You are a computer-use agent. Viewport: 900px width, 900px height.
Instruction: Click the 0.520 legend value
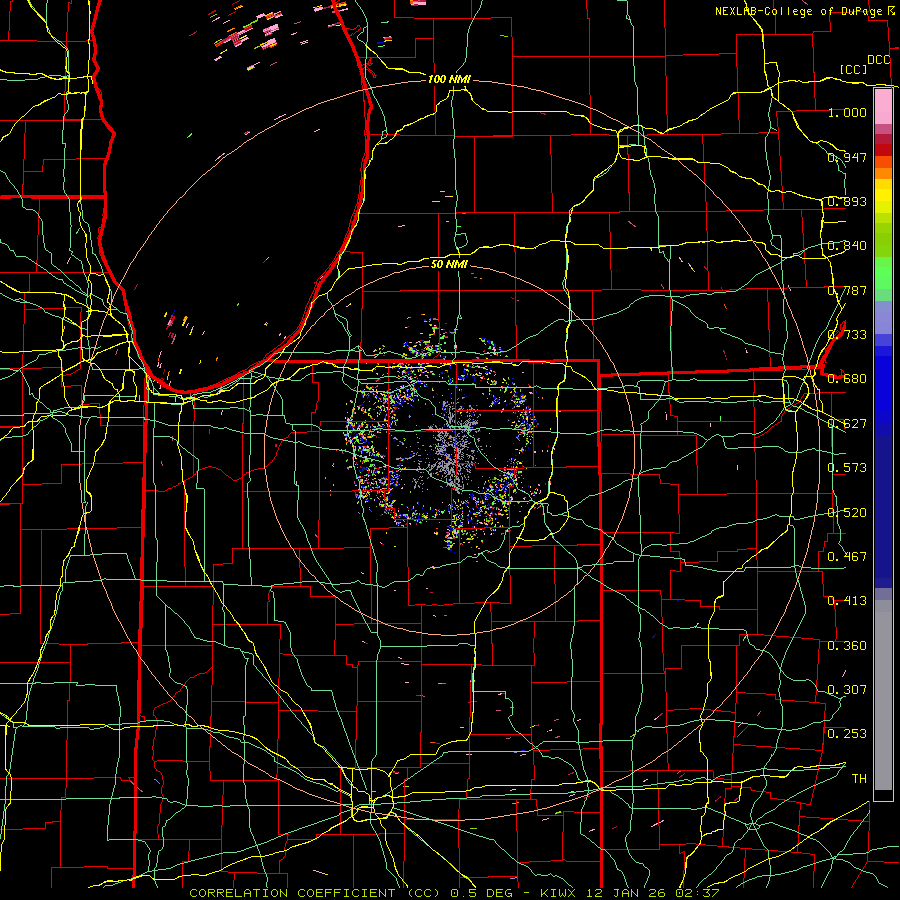point(847,513)
